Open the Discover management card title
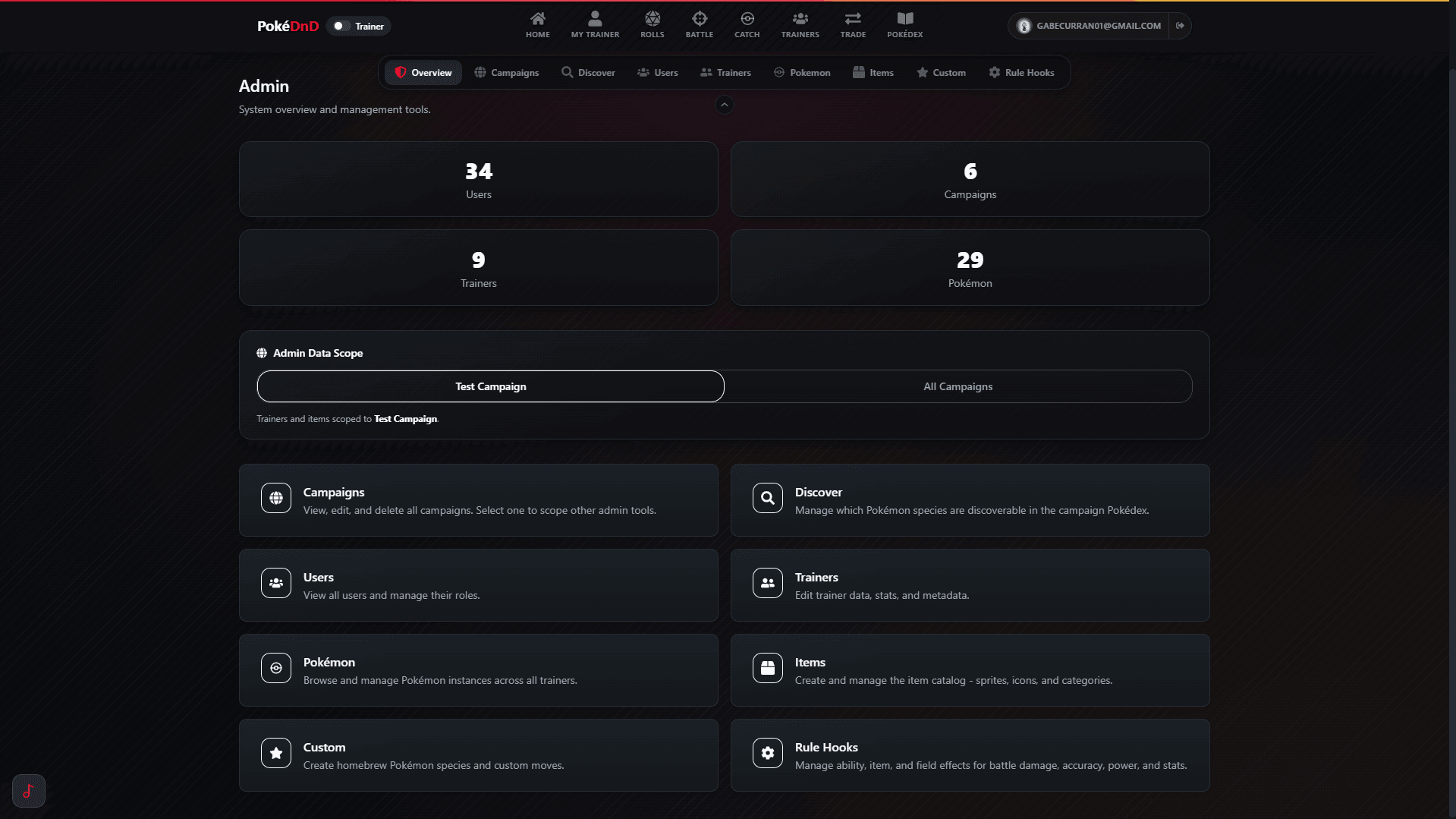Viewport: 1456px width, 819px height. point(818,492)
